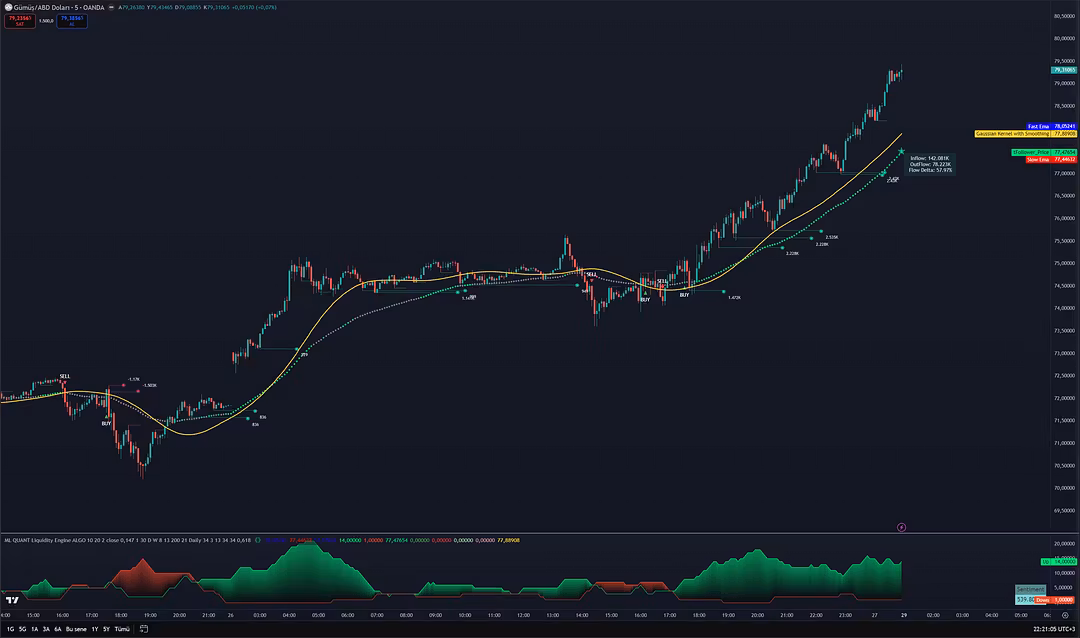Select the 1G time range
Screen dimensions: 1080x638
(10, 629)
